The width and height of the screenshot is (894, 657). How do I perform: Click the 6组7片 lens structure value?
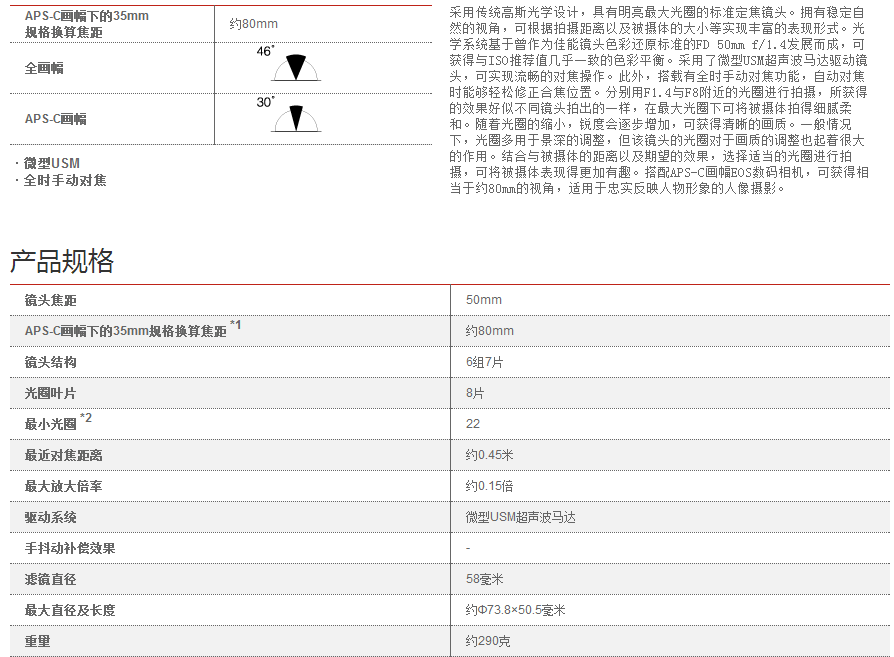pos(485,362)
